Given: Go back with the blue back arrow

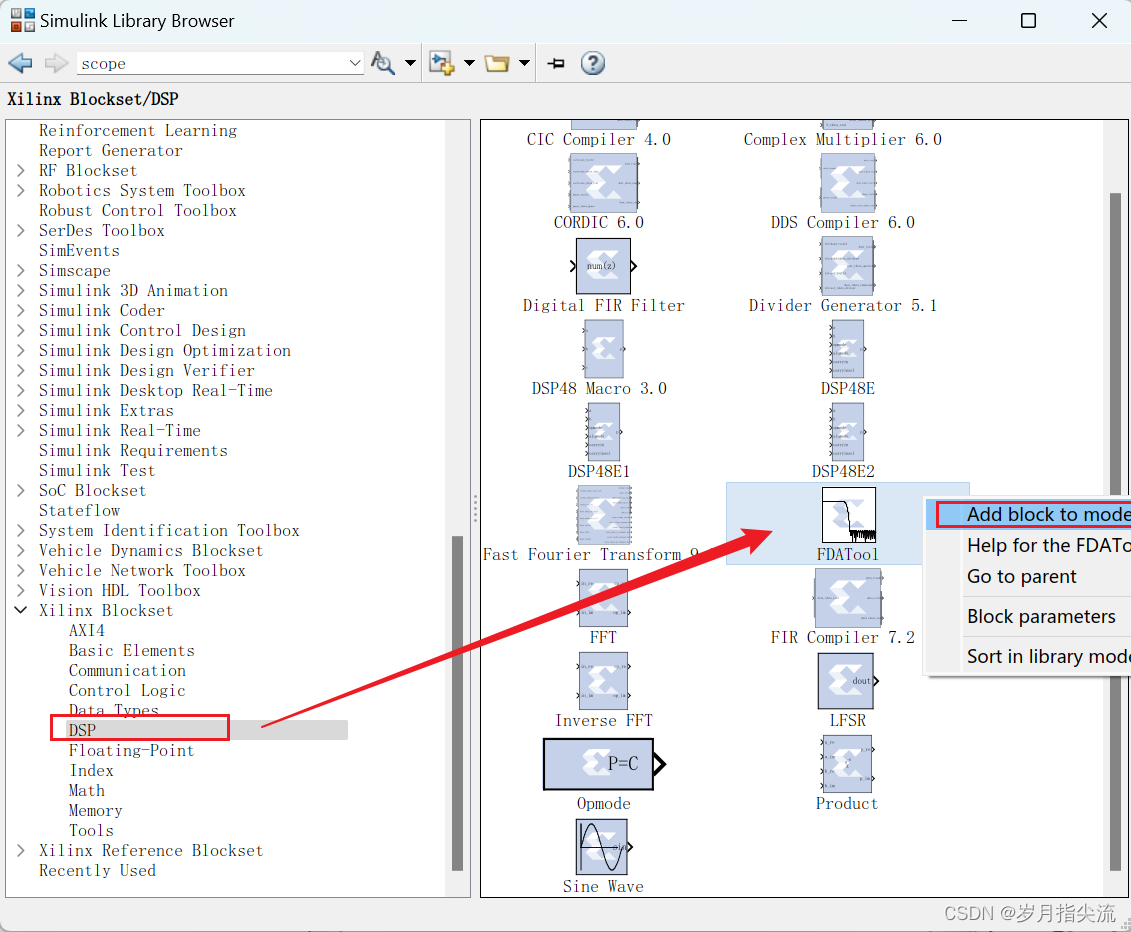Looking at the screenshot, I should point(20,63).
